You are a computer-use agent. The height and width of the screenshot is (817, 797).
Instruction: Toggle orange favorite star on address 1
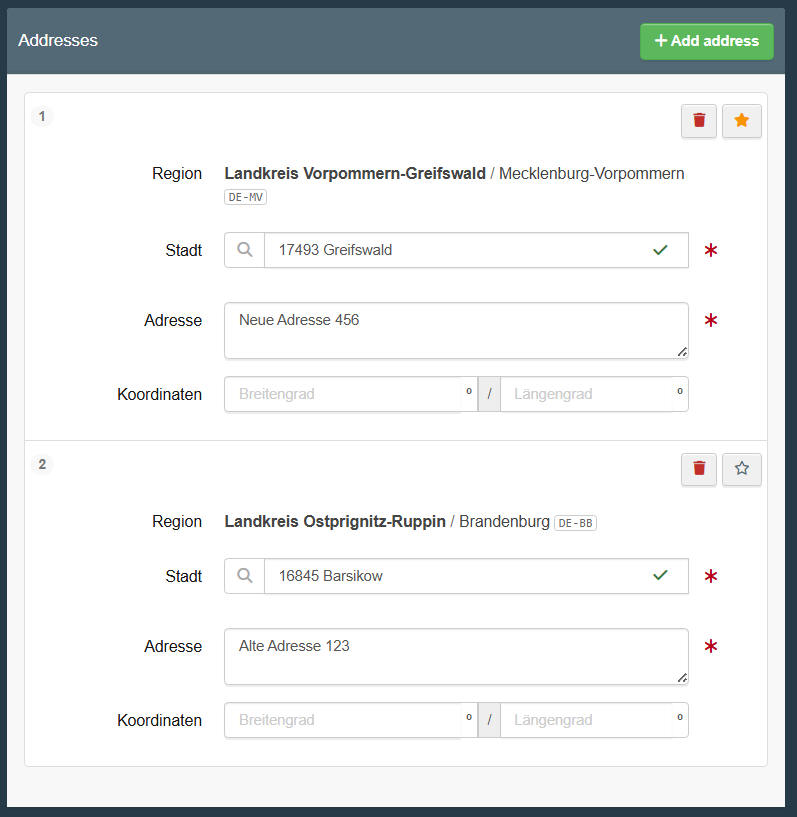coord(741,120)
